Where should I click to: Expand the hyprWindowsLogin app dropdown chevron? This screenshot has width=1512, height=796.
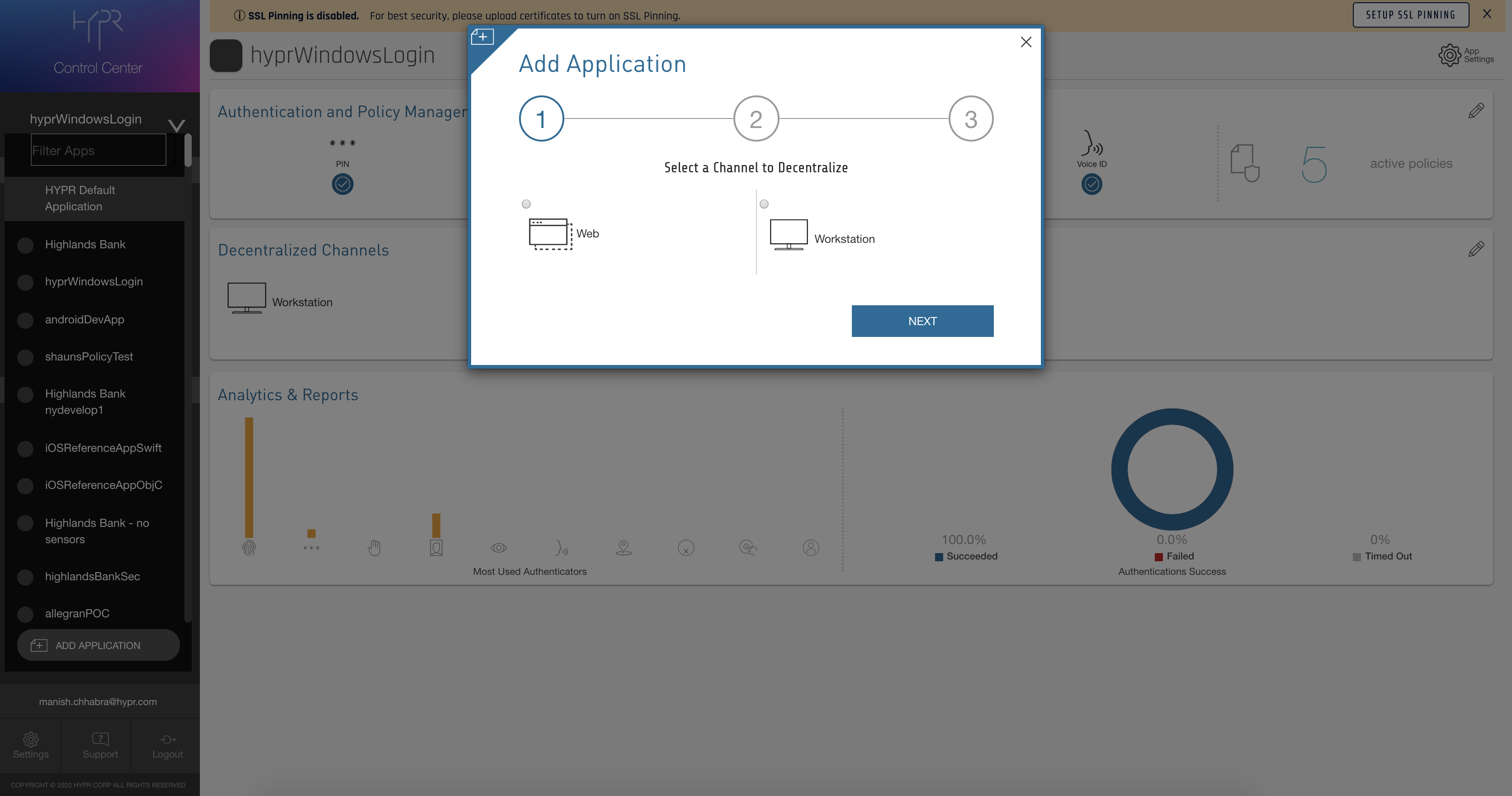[x=176, y=124]
